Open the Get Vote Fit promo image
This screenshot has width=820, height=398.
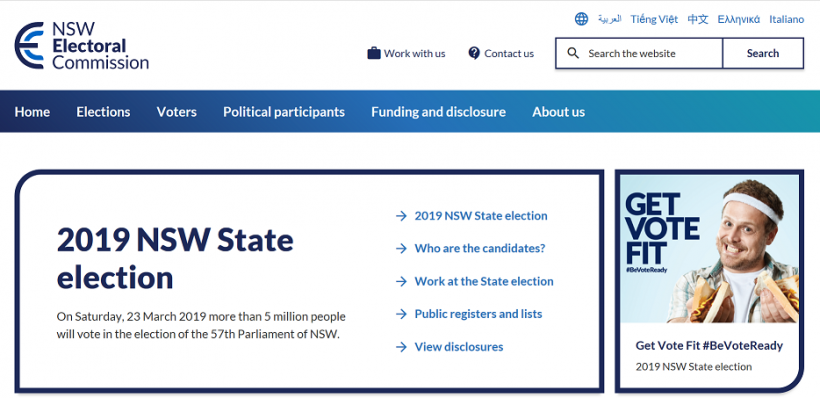pos(709,249)
